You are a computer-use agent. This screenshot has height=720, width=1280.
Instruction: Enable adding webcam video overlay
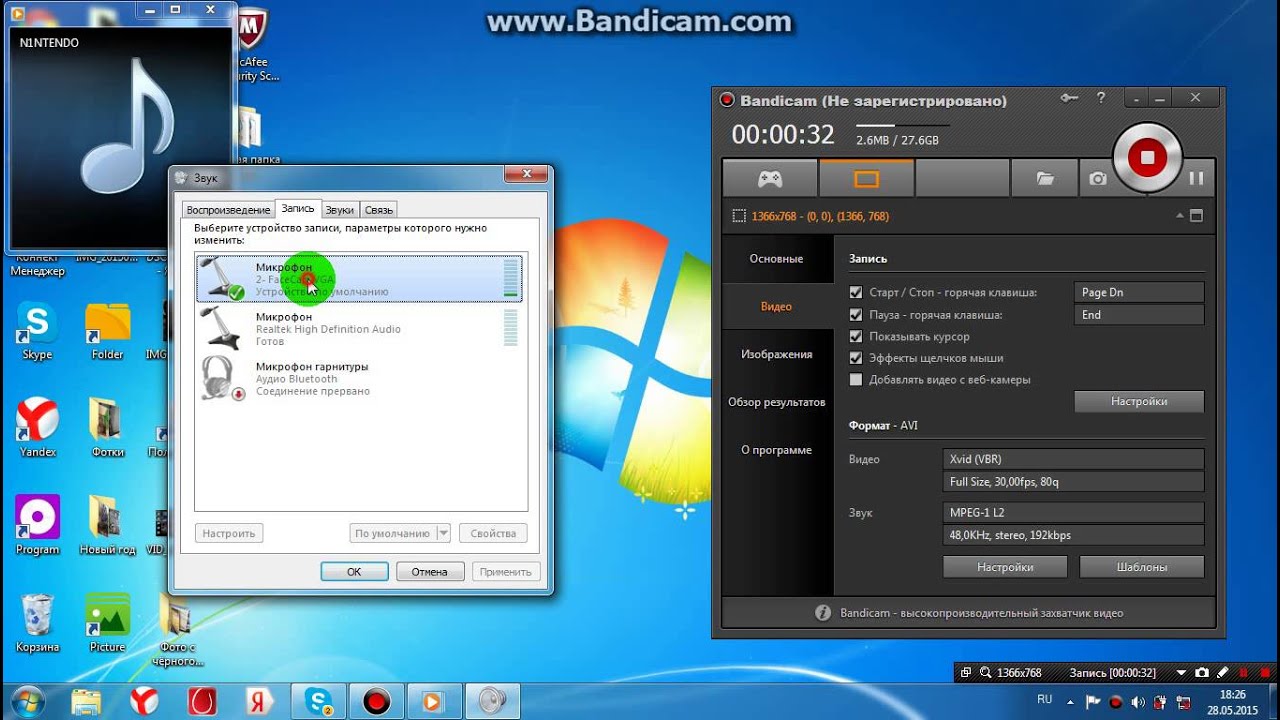pyautogui.click(x=856, y=380)
